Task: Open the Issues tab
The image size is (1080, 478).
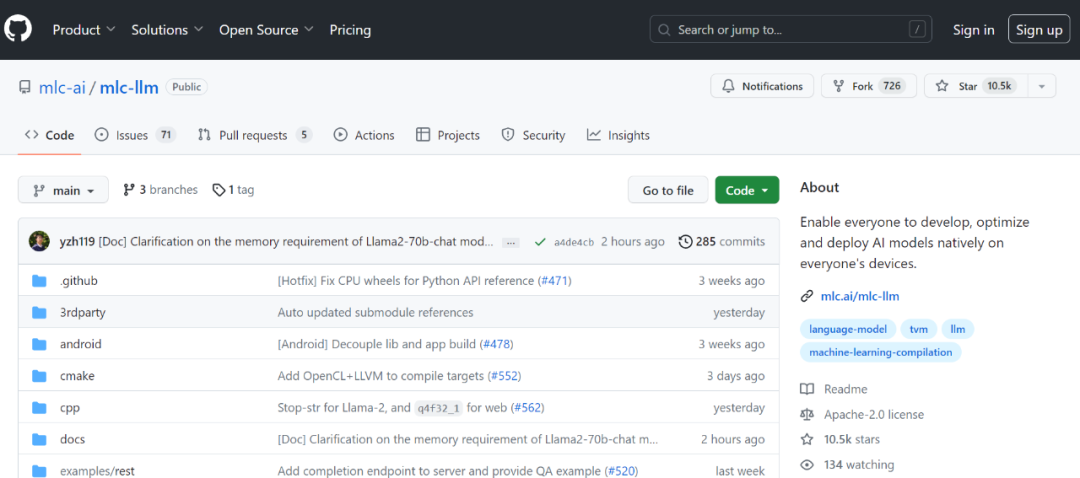Action: coord(135,135)
